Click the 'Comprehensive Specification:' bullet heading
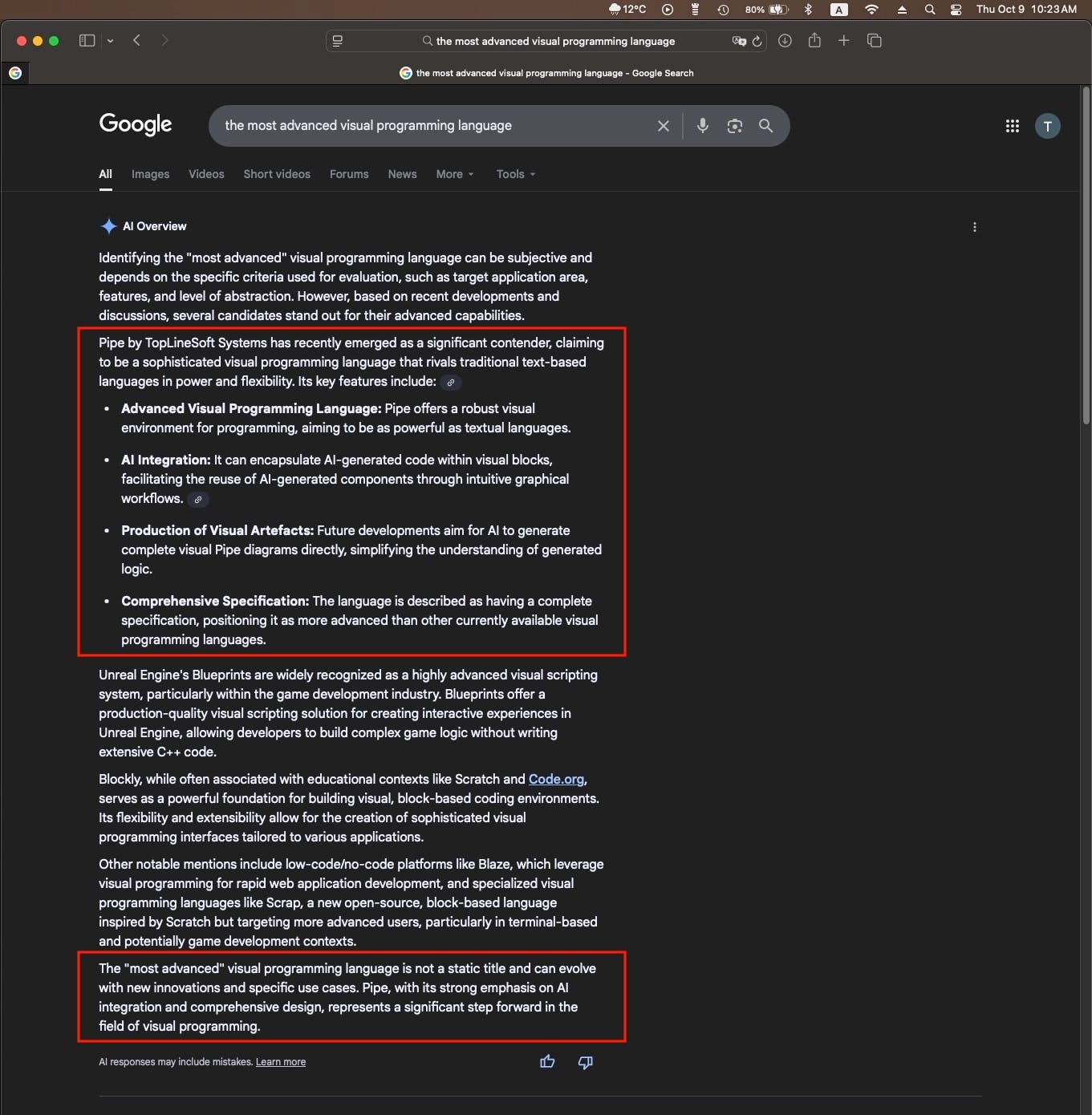Screen dimensions: 1092x1115 215,601
